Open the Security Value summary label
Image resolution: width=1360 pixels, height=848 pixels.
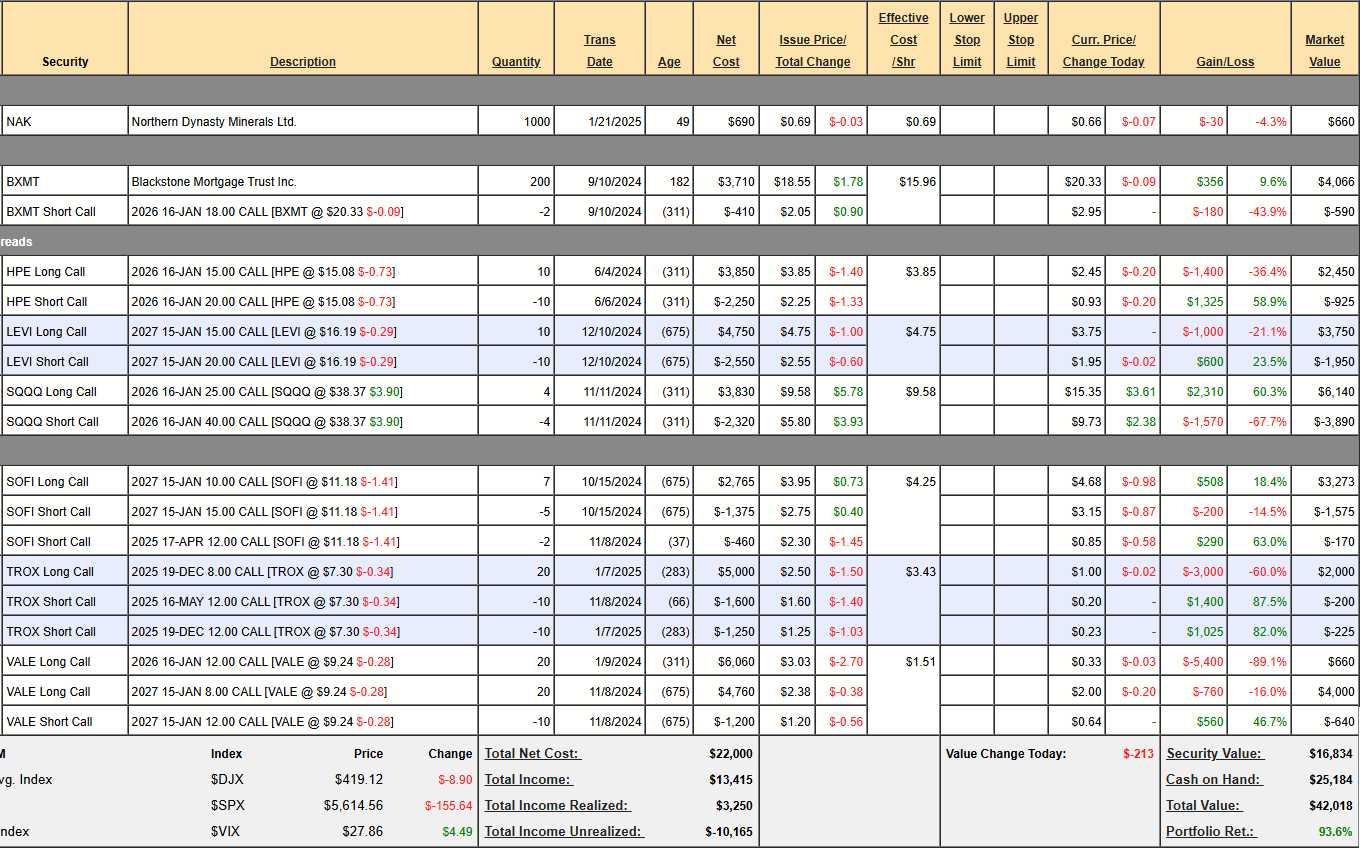coord(1214,754)
